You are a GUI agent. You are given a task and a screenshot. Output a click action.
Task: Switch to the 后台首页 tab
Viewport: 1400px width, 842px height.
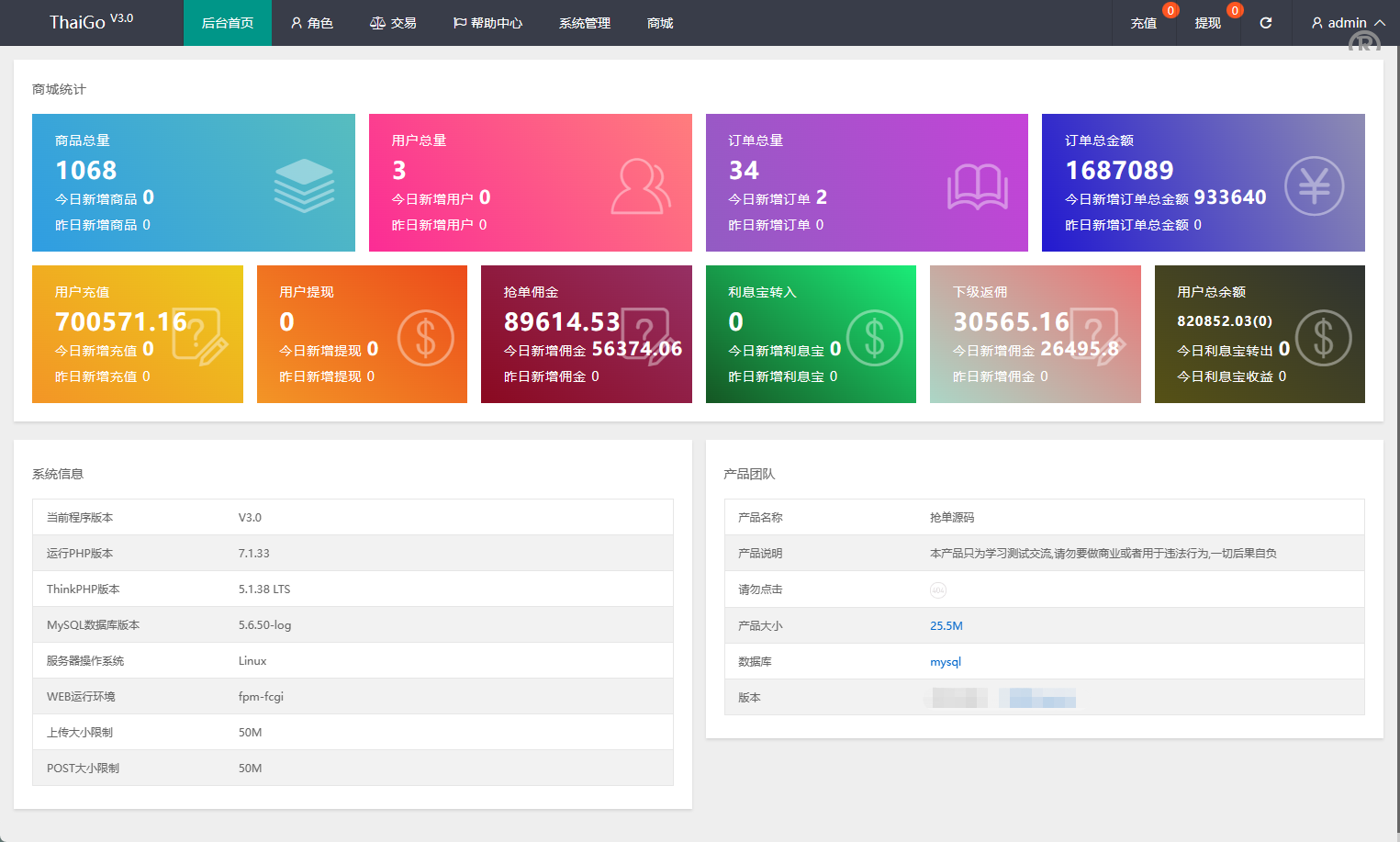[228, 23]
